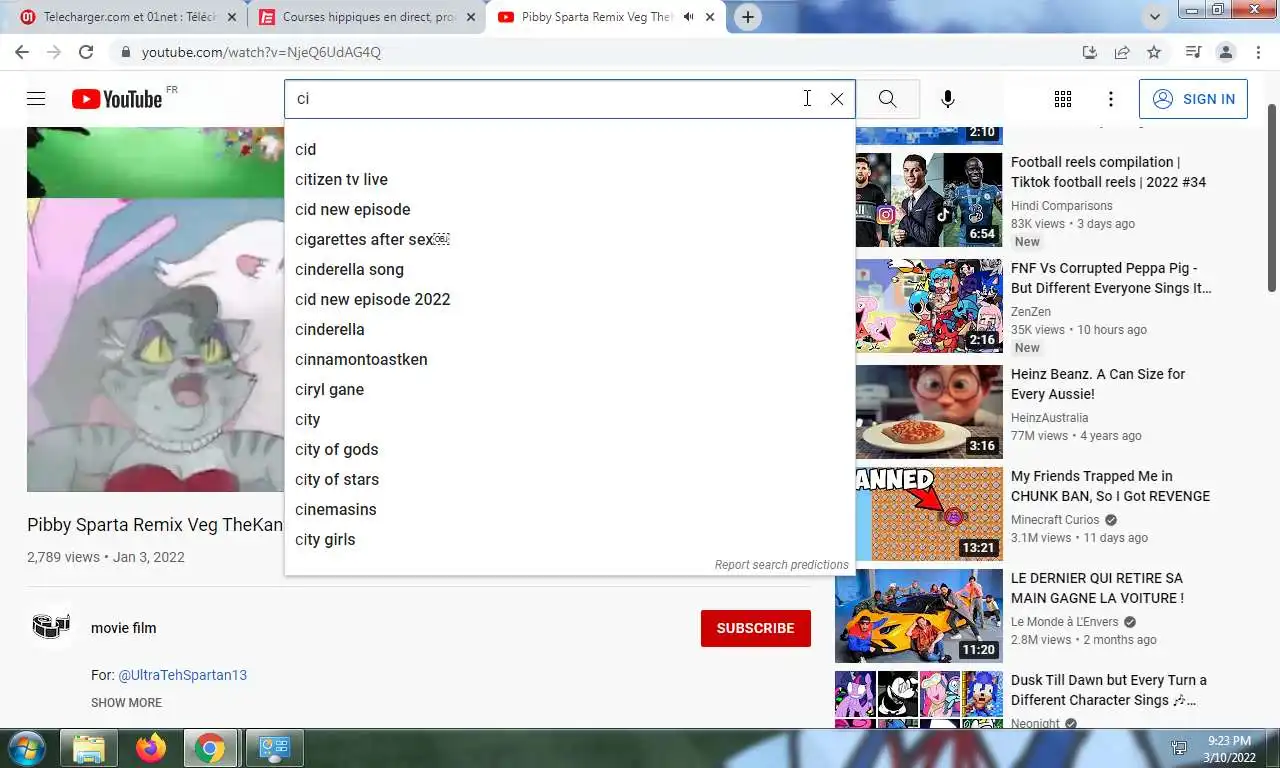Image resolution: width=1280 pixels, height=768 pixels.
Task: Pick the "ciryl gane" suggestion
Action: pos(570,389)
